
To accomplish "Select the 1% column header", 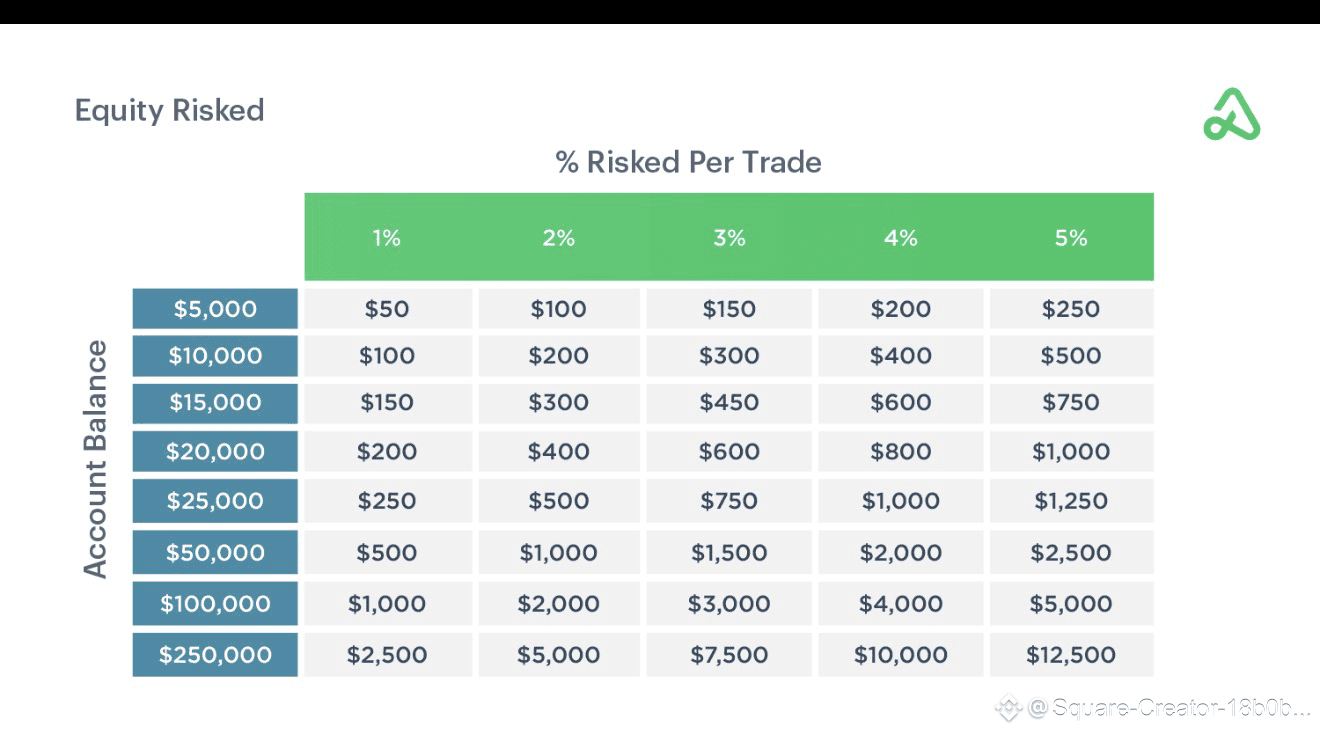I will pos(387,237).
